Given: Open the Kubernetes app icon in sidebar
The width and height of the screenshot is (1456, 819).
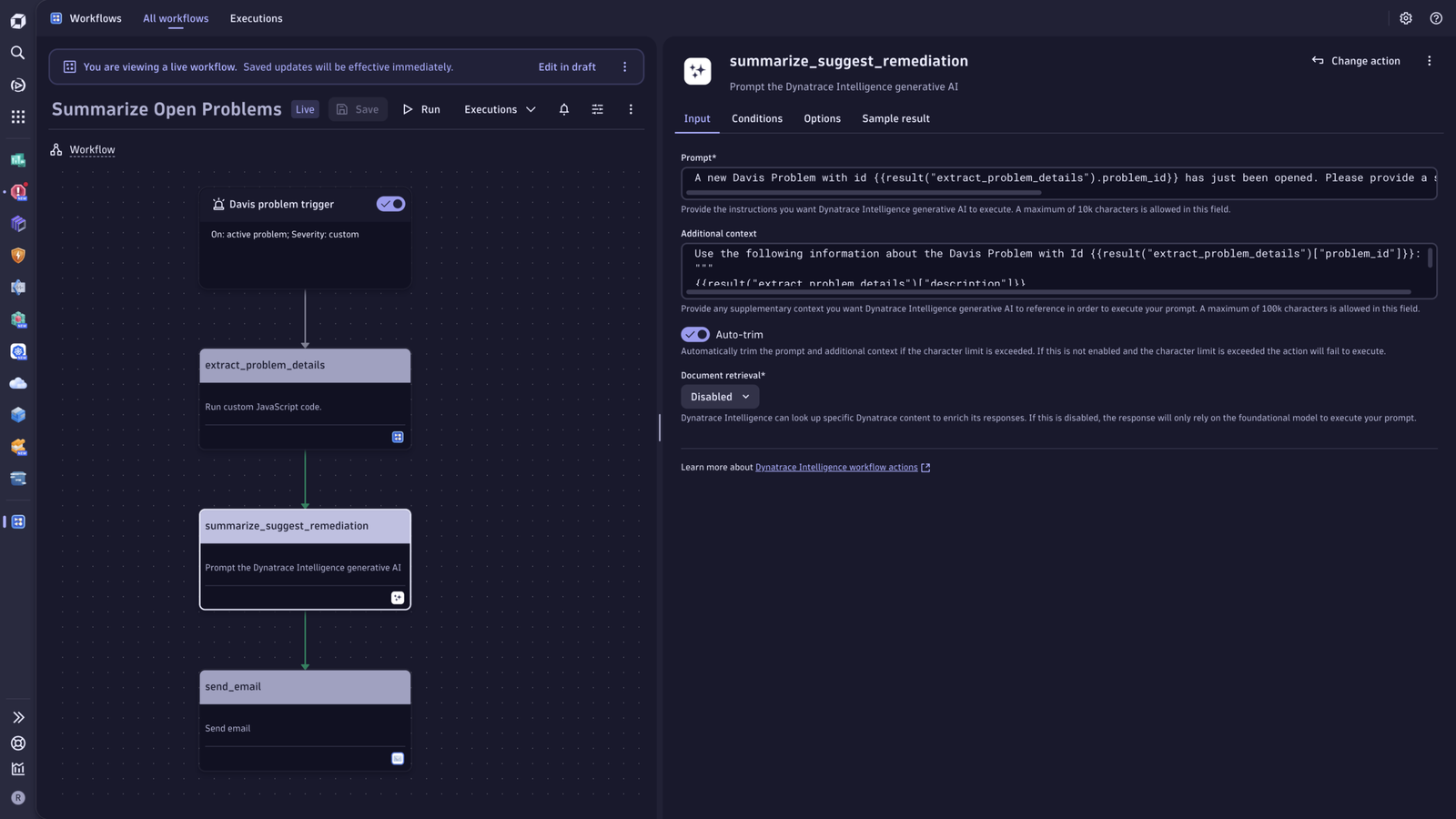Looking at the screenshot, I should [x=18, y=351].
